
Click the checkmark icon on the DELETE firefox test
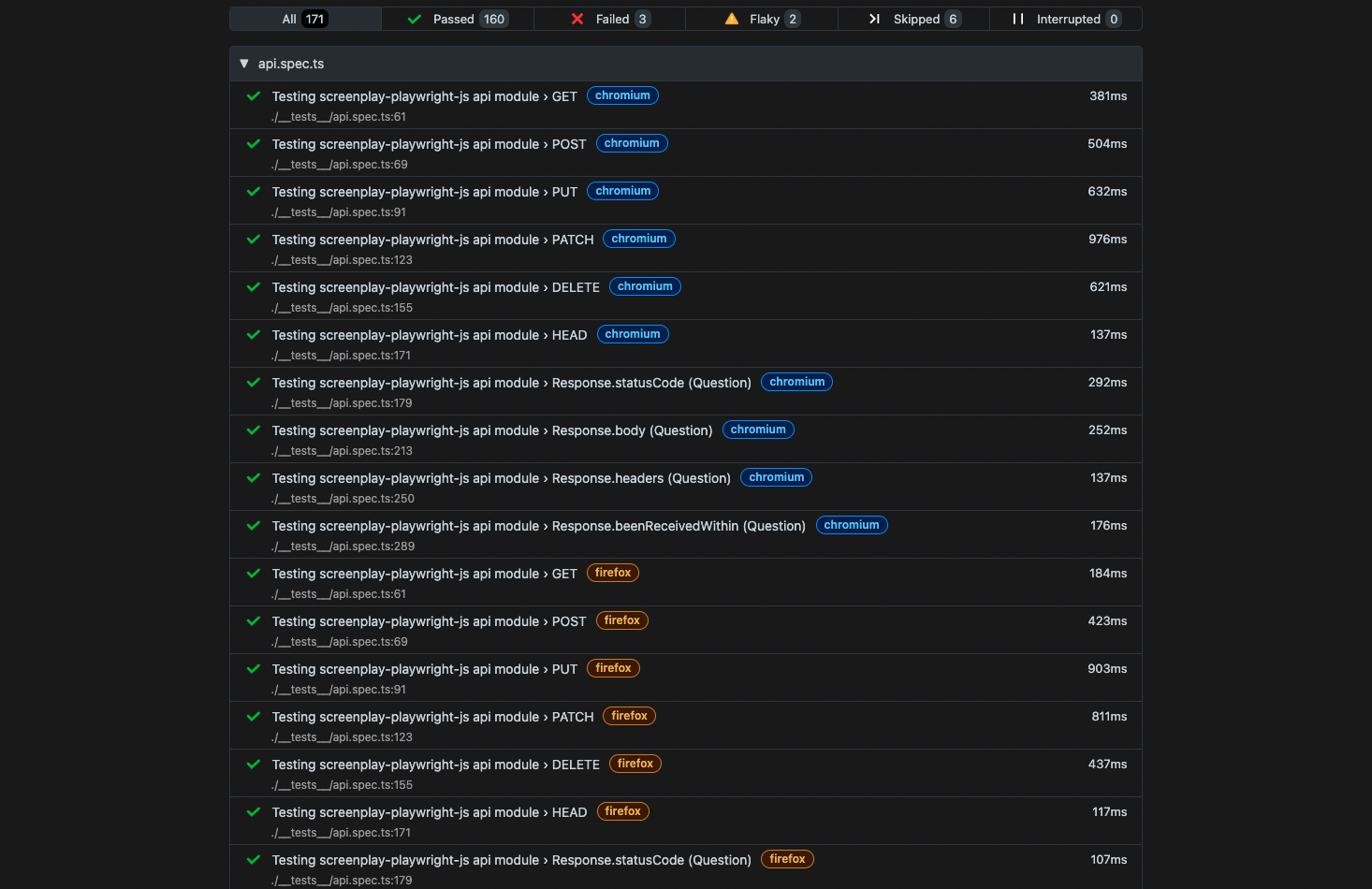(x=253, y=764)
